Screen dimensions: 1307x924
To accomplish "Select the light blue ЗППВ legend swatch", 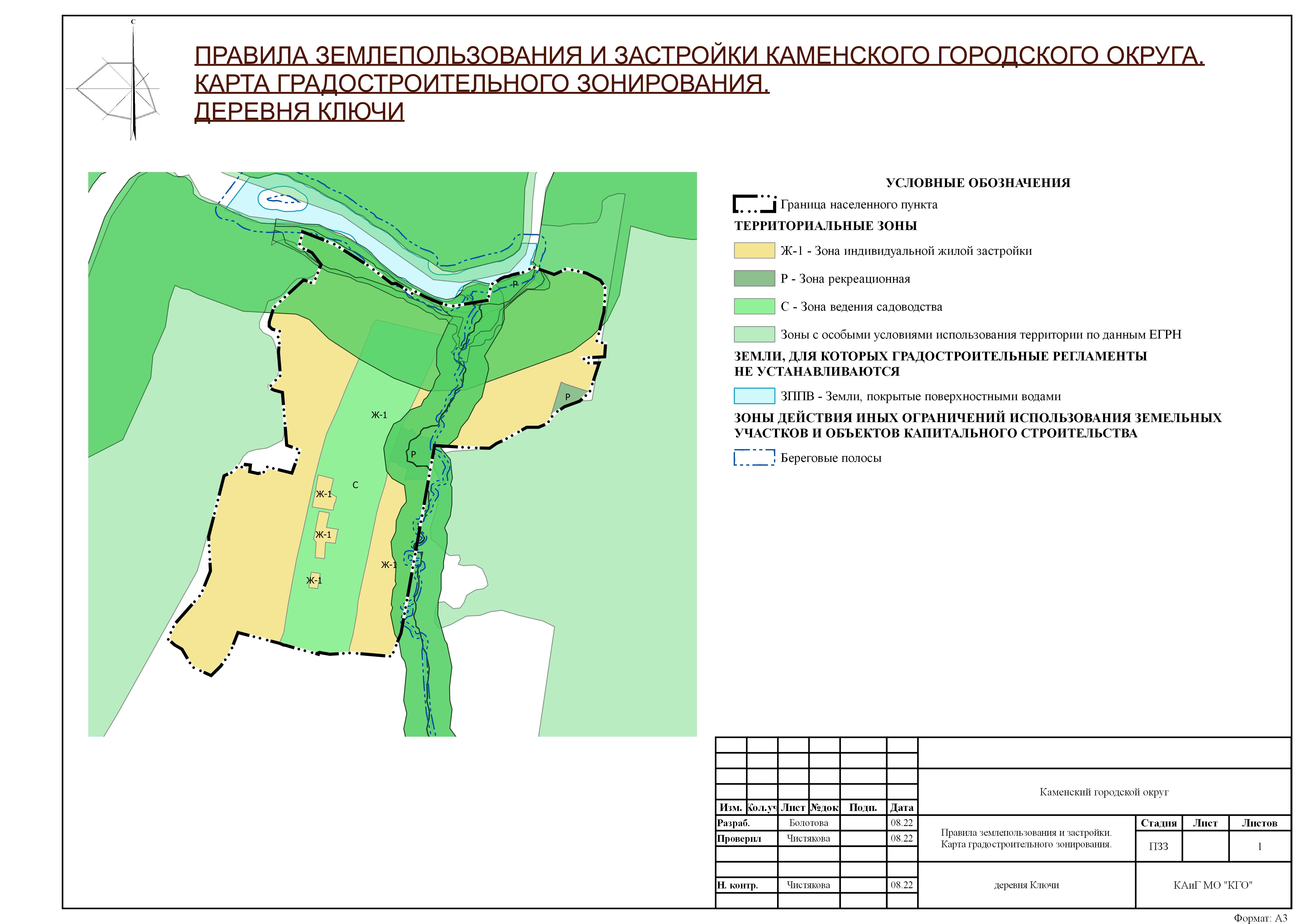I will 754,396.
